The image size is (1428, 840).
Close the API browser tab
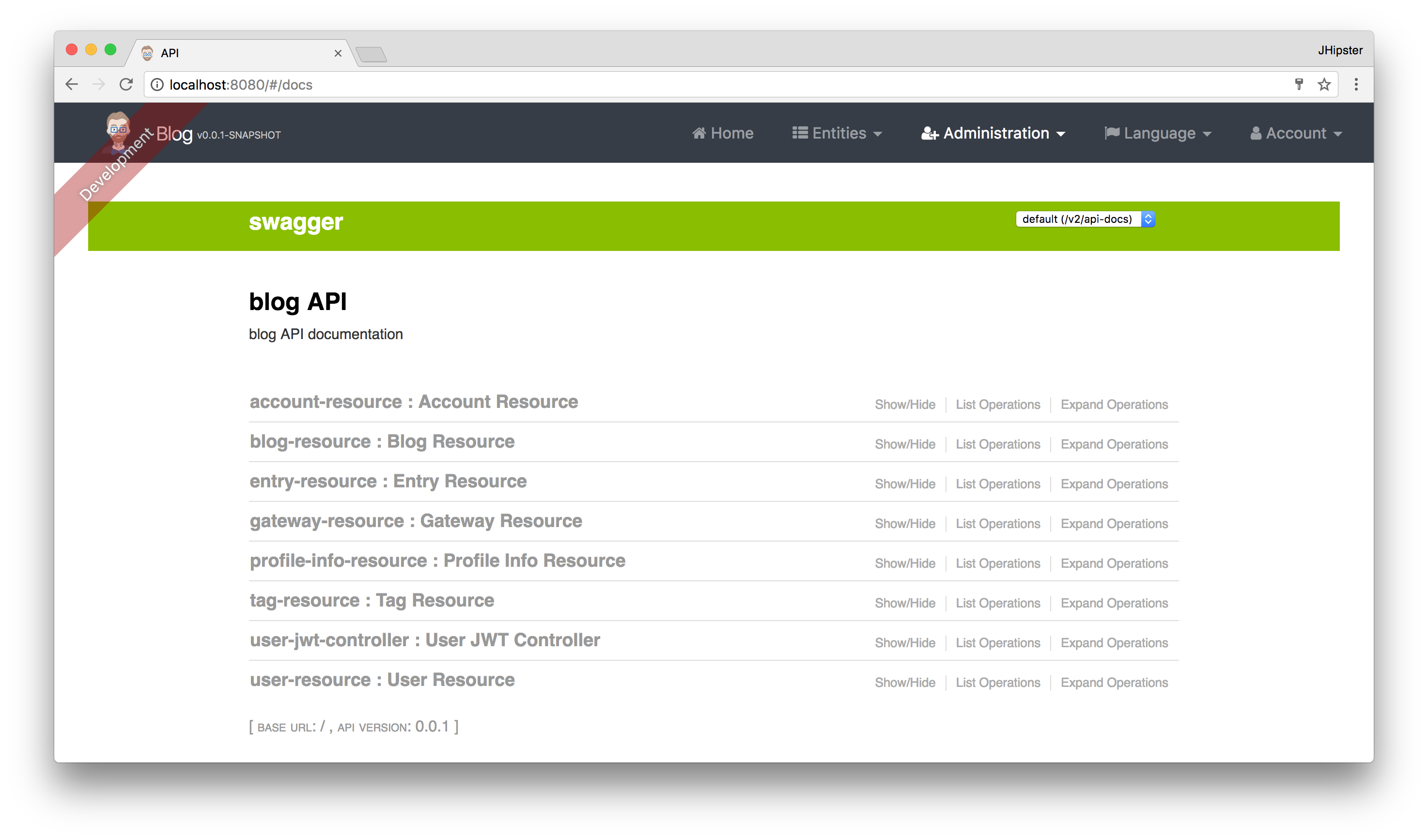coord(338,53)
